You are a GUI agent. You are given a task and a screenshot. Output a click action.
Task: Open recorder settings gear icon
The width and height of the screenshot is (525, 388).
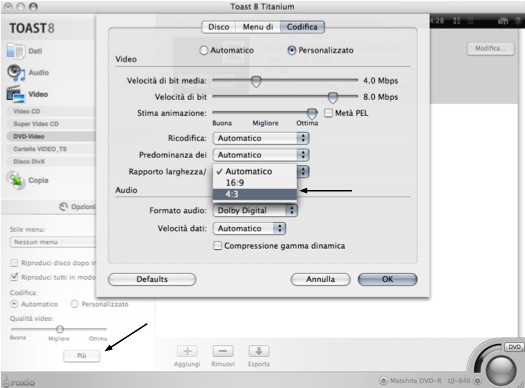[x=477, y=381]
